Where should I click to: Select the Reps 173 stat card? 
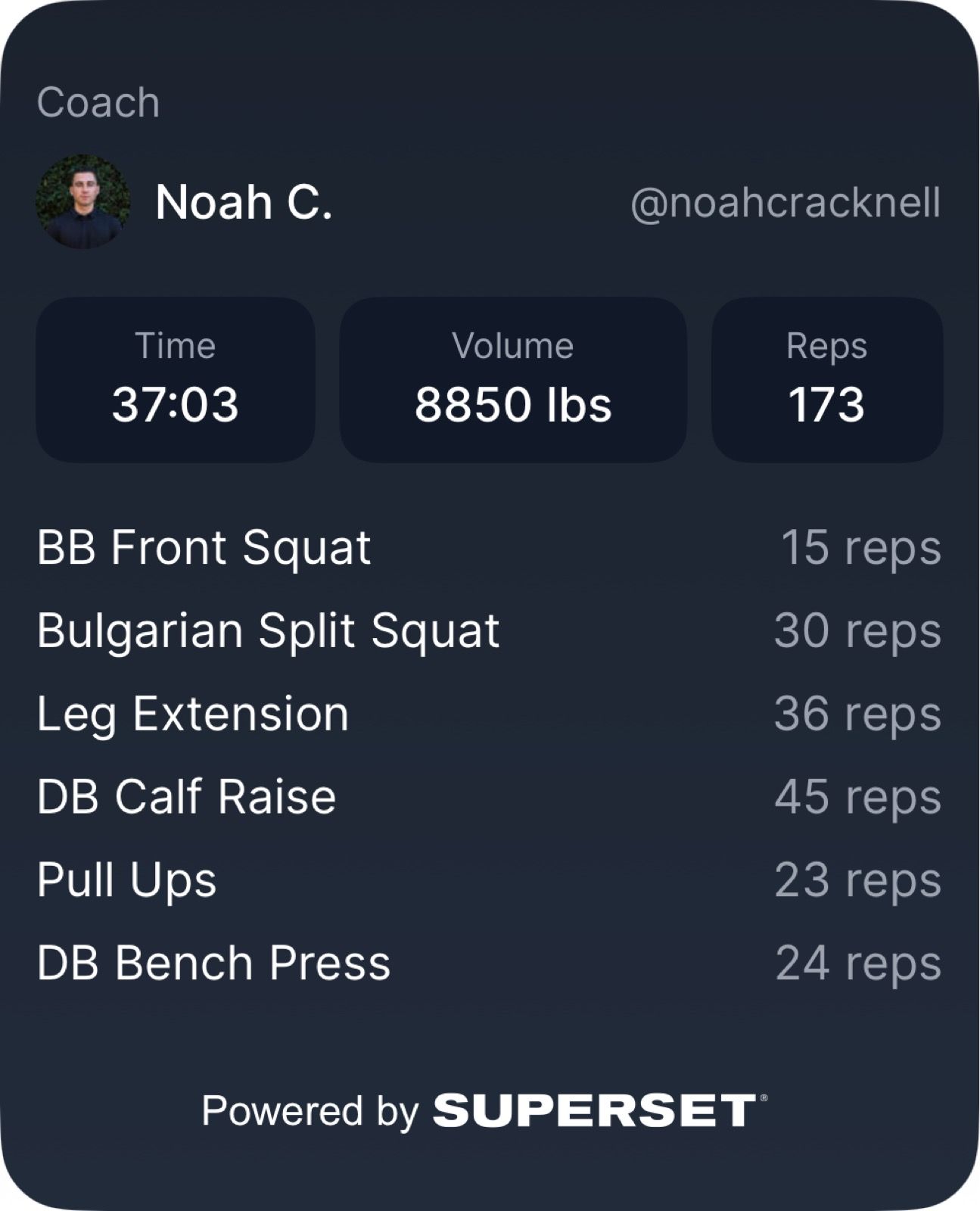(826, 379)
